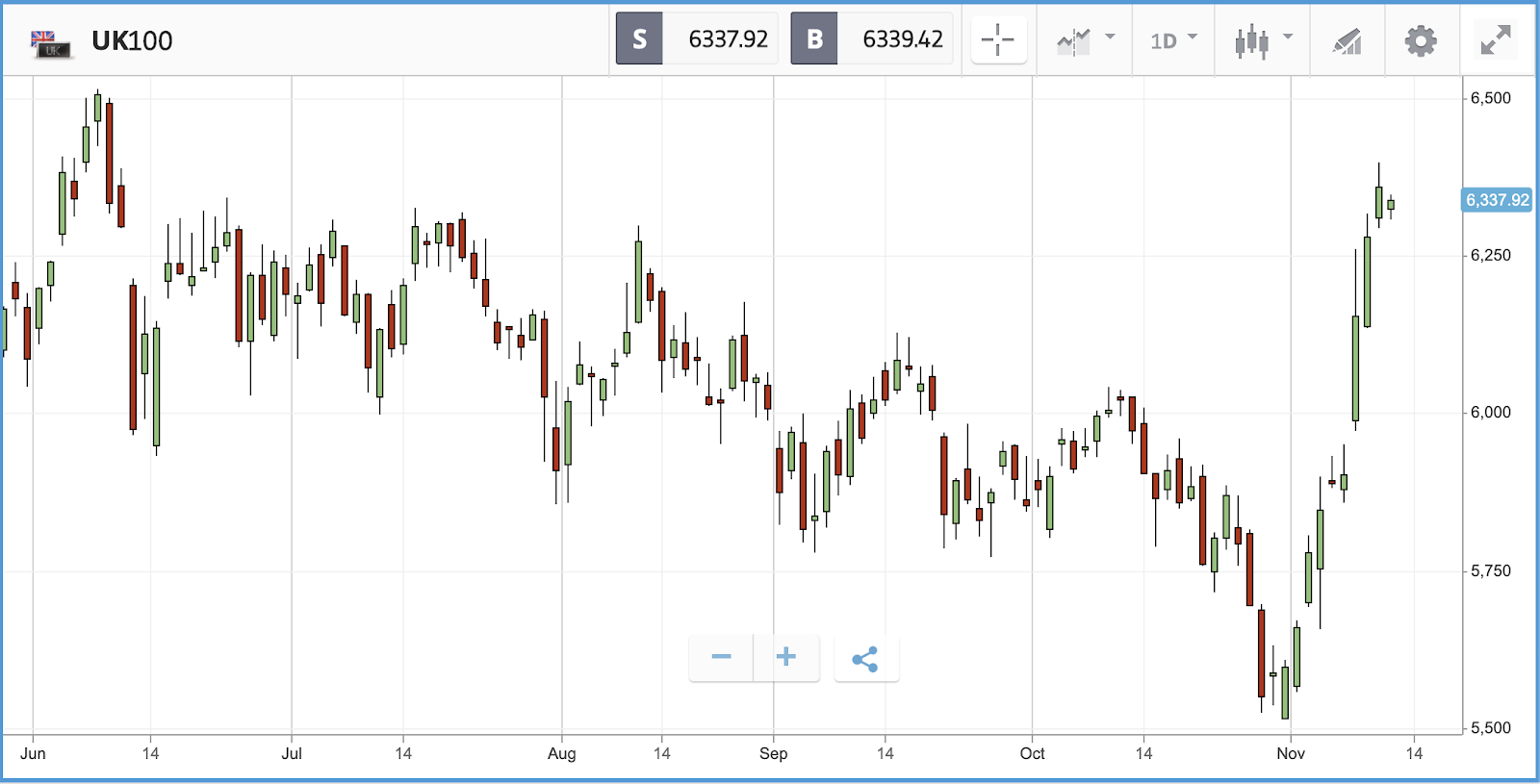Click the UK flag instrument icon
The height and width of the screenshot is (784, 1540).
[x=50, y=43]
